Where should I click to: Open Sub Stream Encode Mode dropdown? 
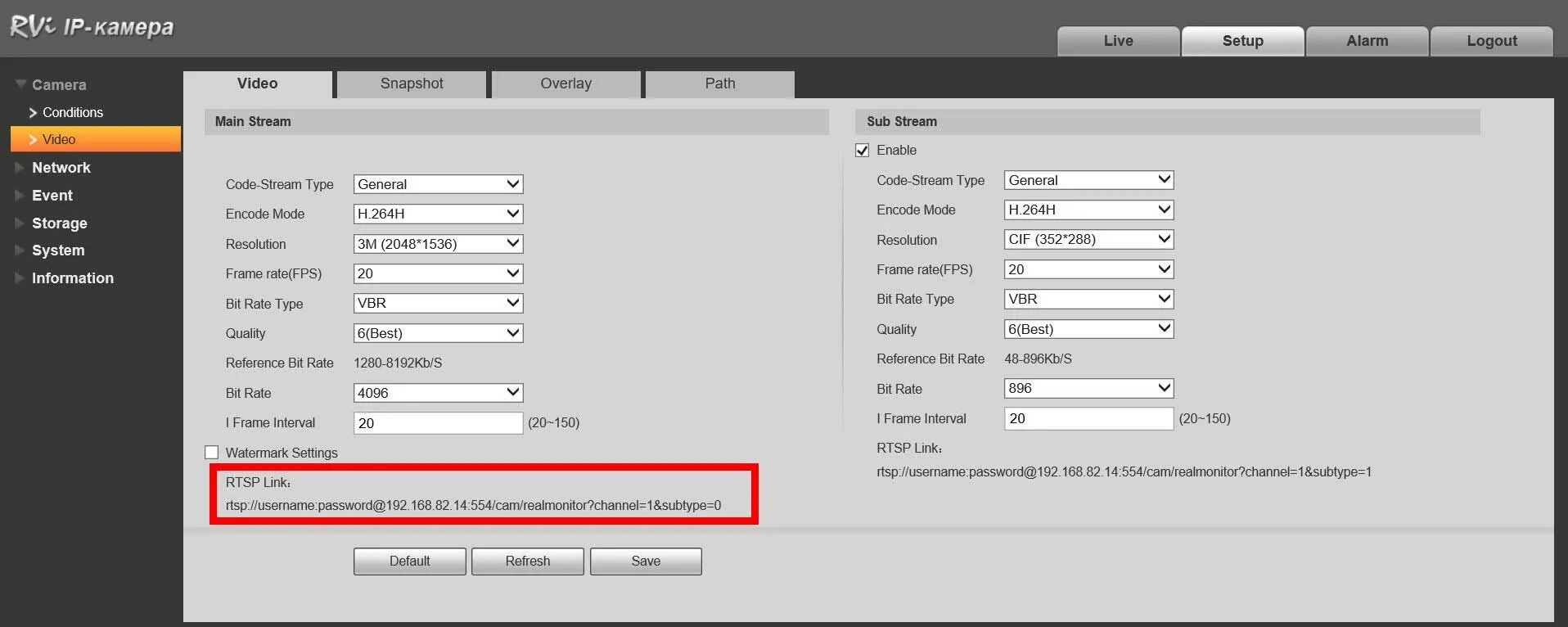point(1088,210)
